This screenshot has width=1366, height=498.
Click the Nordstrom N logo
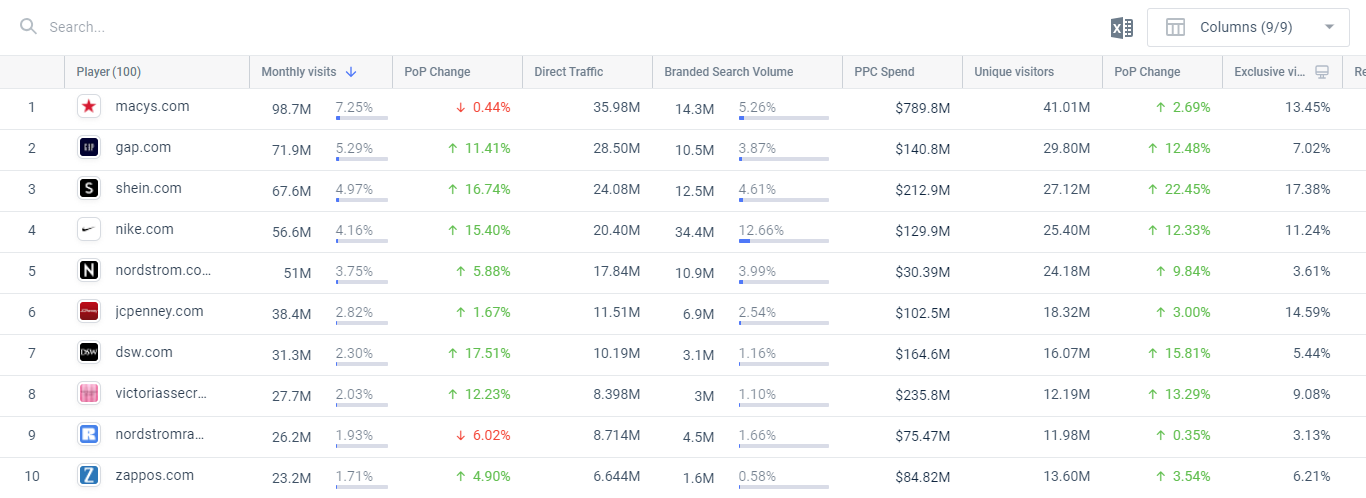89,270
